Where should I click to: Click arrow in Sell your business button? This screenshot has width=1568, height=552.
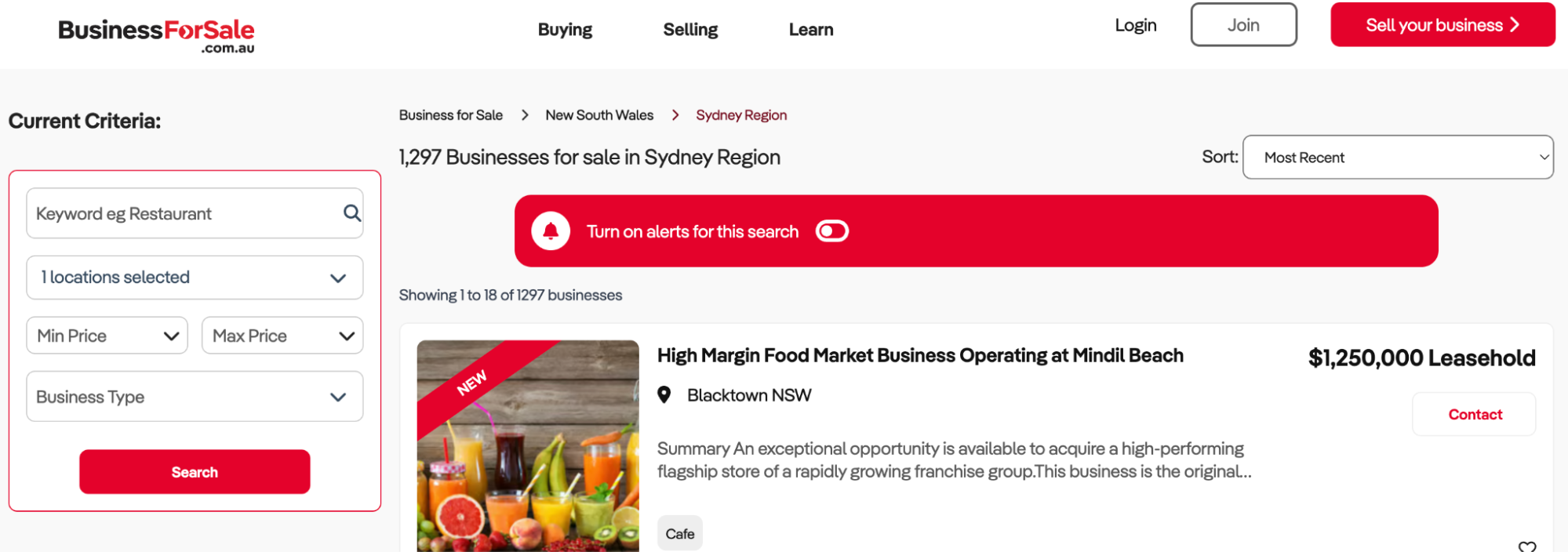[1515, 25]
